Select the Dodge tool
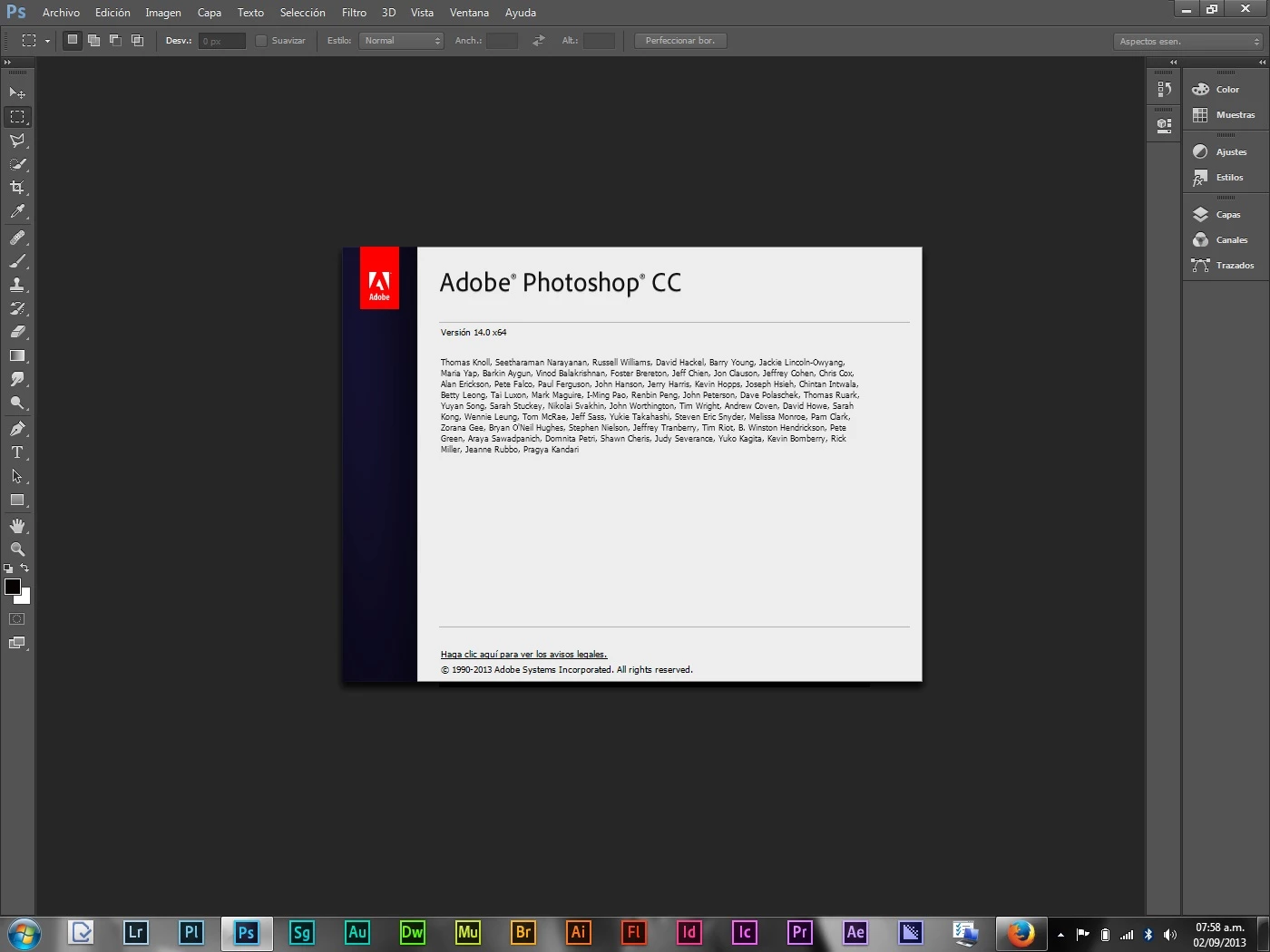Image resolution: width=1270 pixels, height=952 pixels. click(x=17, y=403)
